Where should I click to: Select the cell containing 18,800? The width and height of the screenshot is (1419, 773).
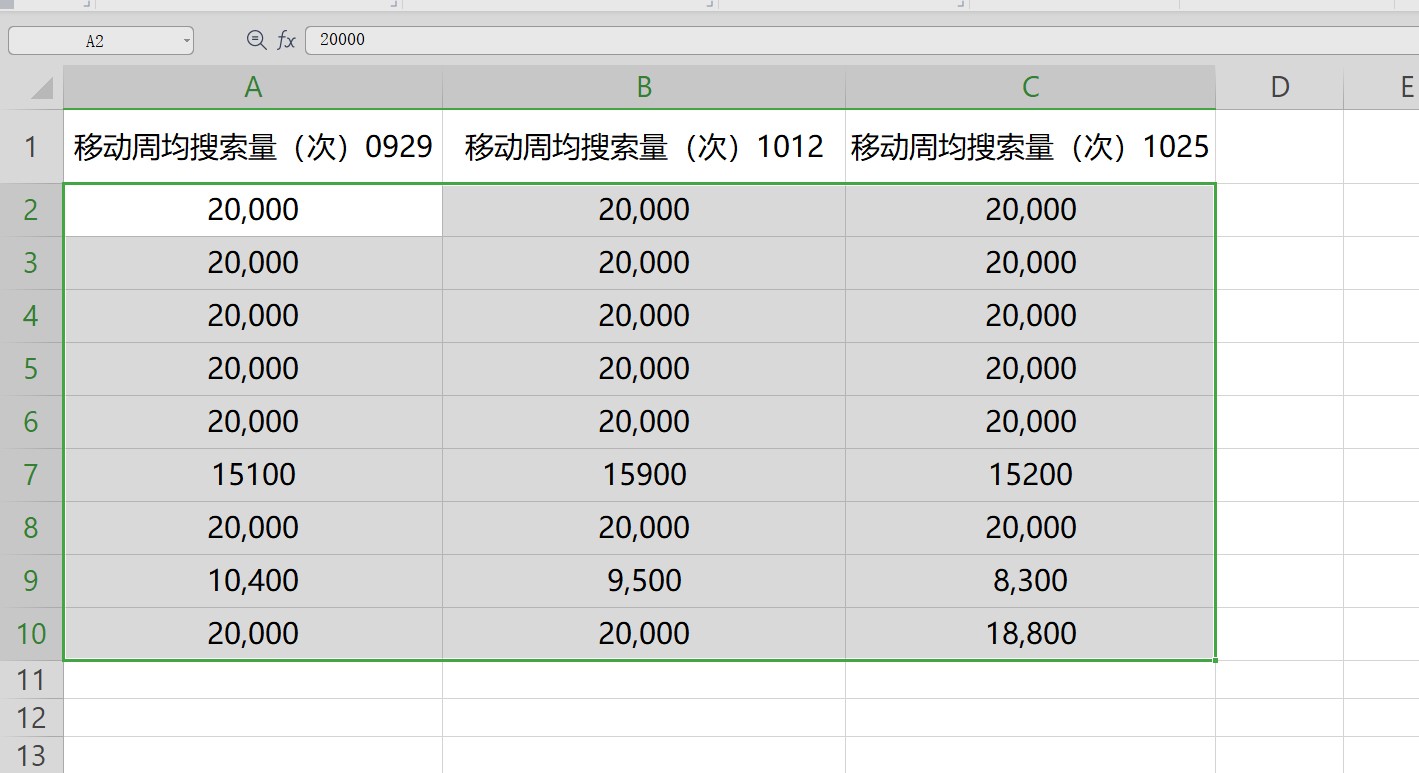(1030, 633)
